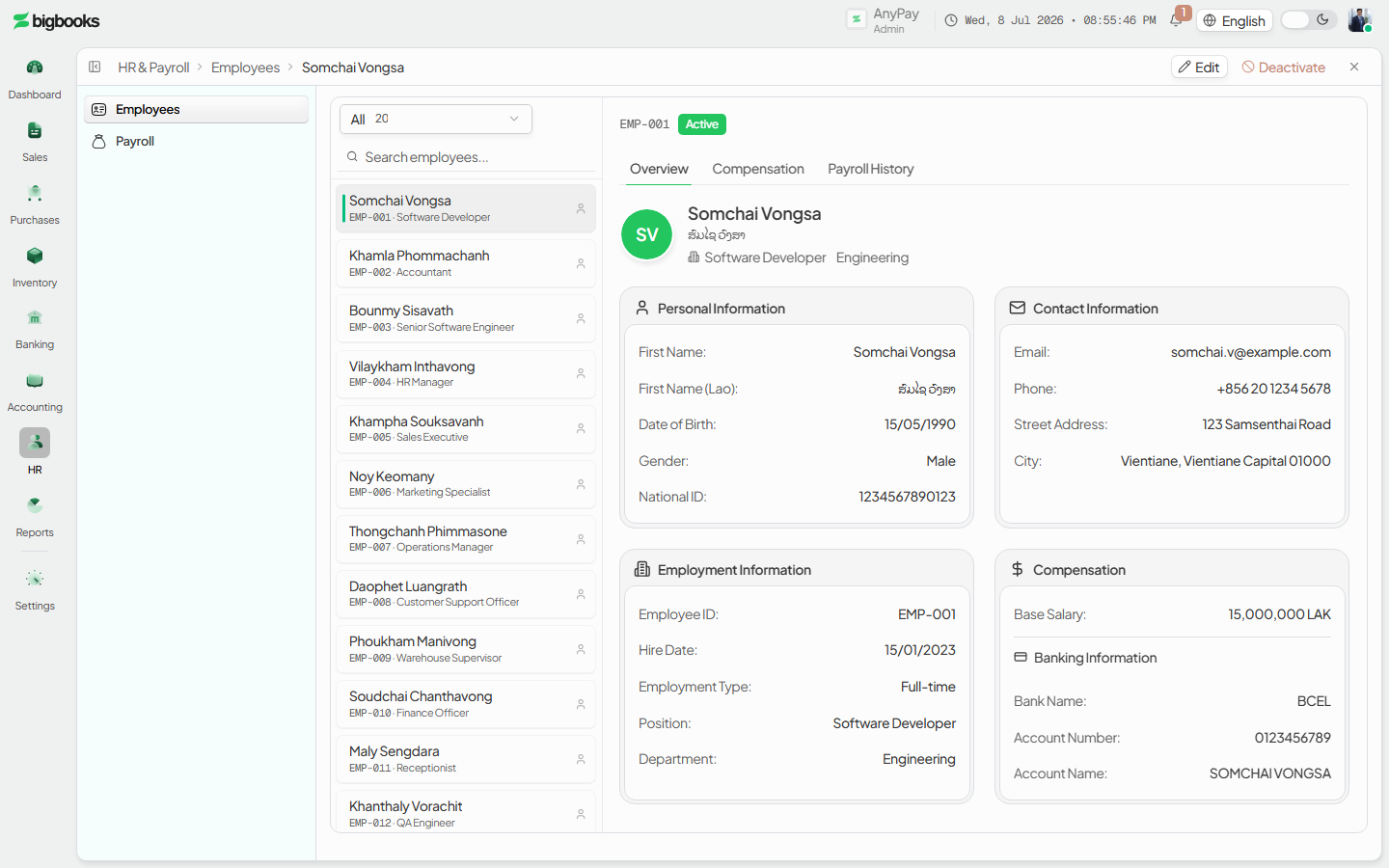
Task: Focus the Search employees field
Action: pos(466,157)
